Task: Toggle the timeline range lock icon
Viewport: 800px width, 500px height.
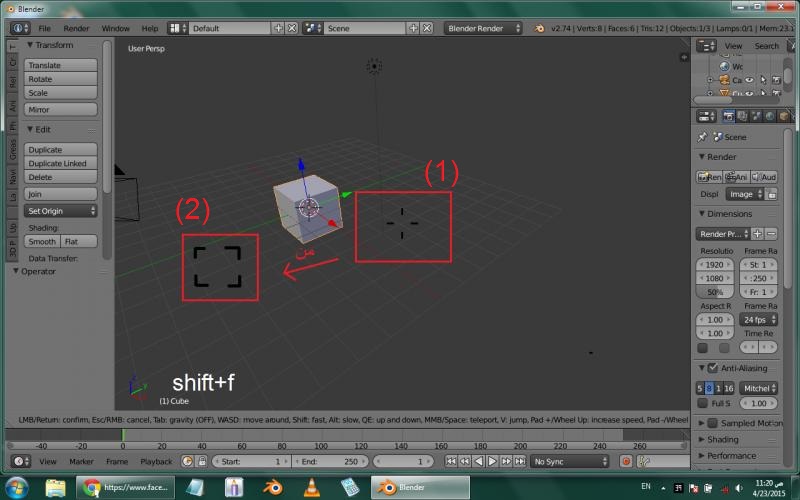Action: tap(202, 461)
